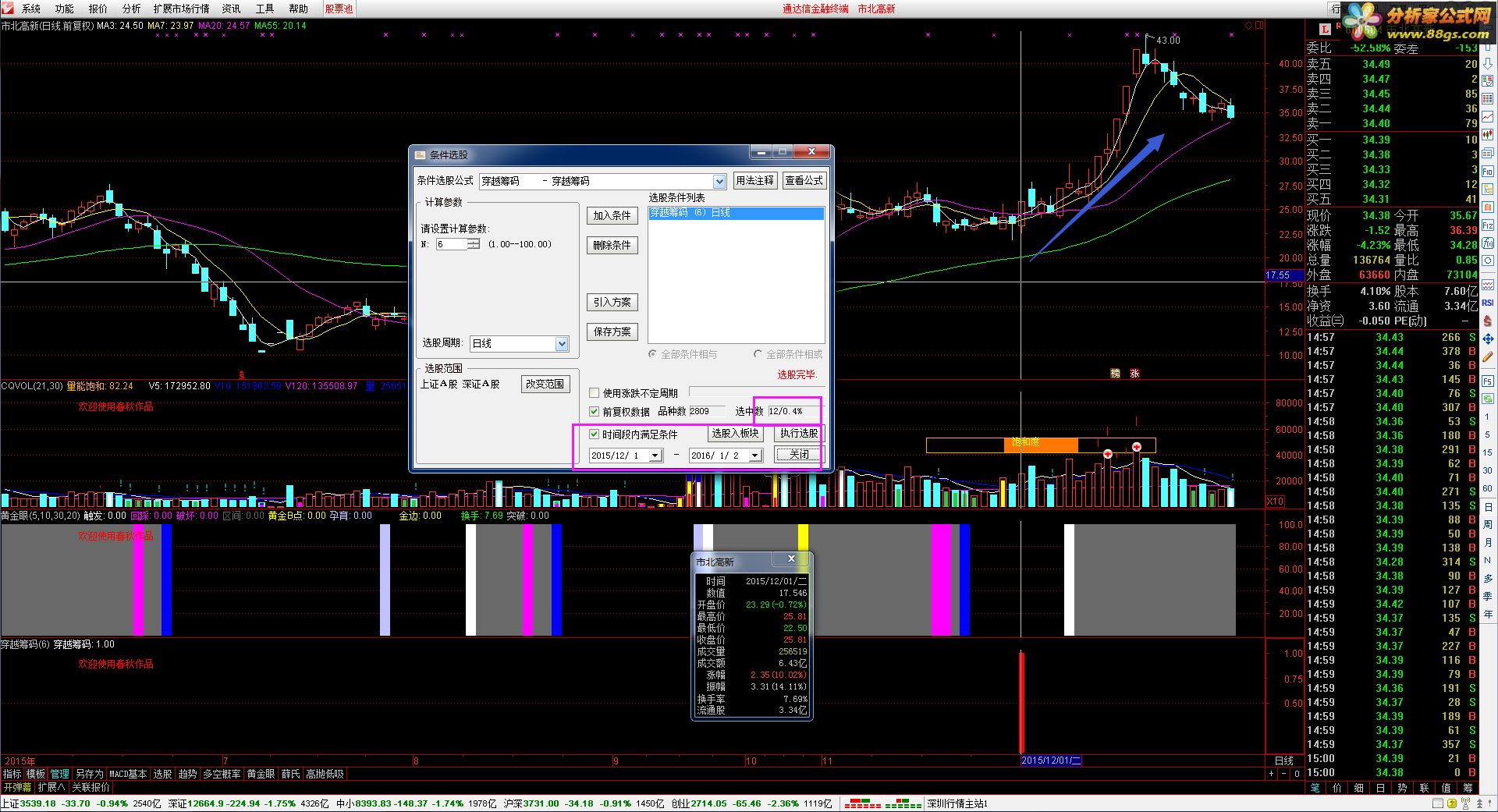Click the down-arrow icon in right toolbar
The height and width of the screenshot is (812, 1498).
(1488, 63)
